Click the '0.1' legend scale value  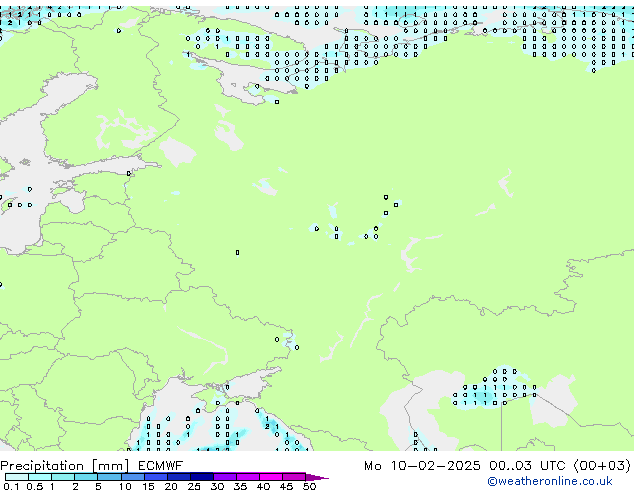11,486
